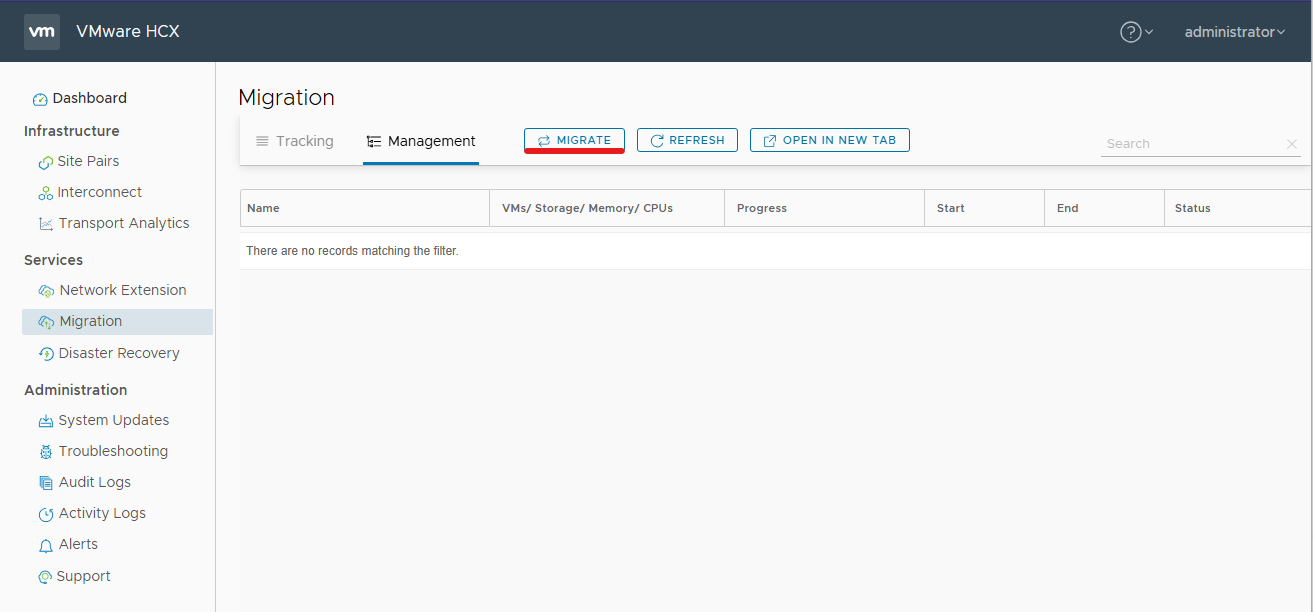Click the Disaster Recovery icon
Screen dimensions: 1313x612
46,354
